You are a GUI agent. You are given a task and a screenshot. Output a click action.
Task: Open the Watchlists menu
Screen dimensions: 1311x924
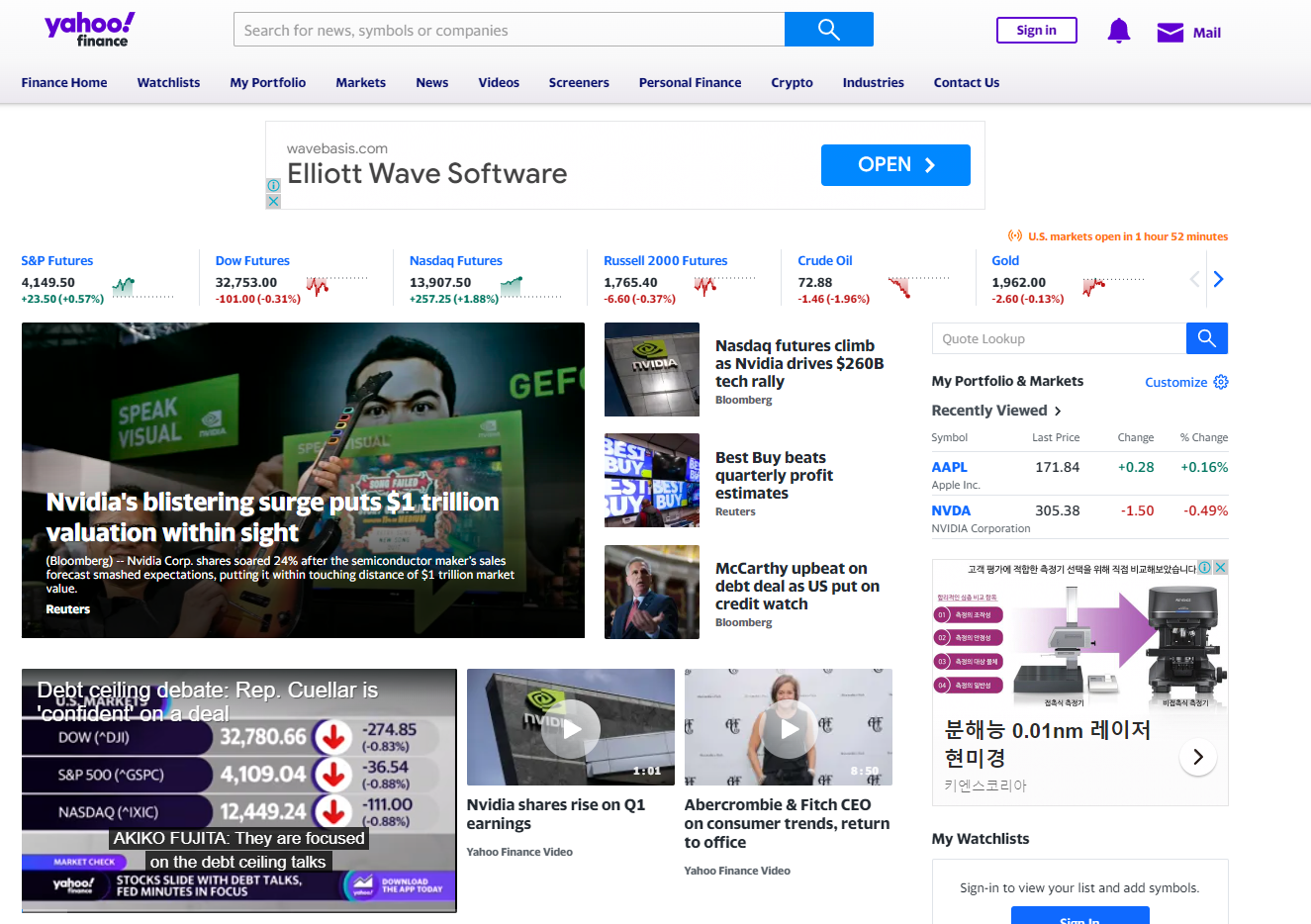point(168,82)
